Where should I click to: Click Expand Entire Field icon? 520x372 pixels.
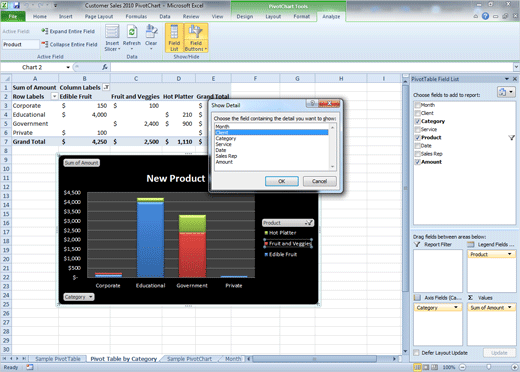click(45, 31)
